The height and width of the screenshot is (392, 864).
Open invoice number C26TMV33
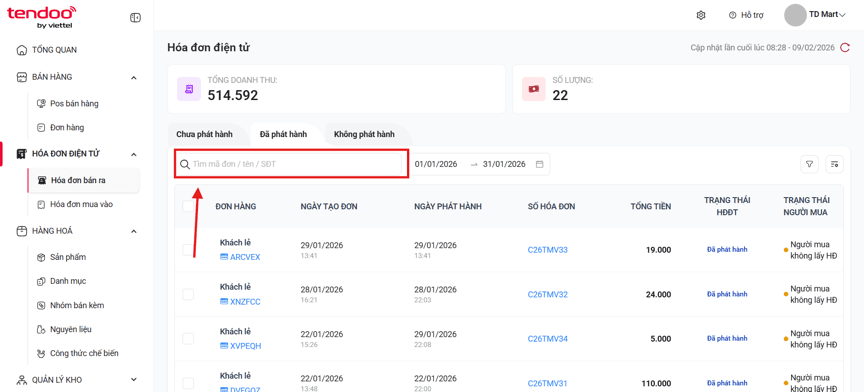(548, 250)
